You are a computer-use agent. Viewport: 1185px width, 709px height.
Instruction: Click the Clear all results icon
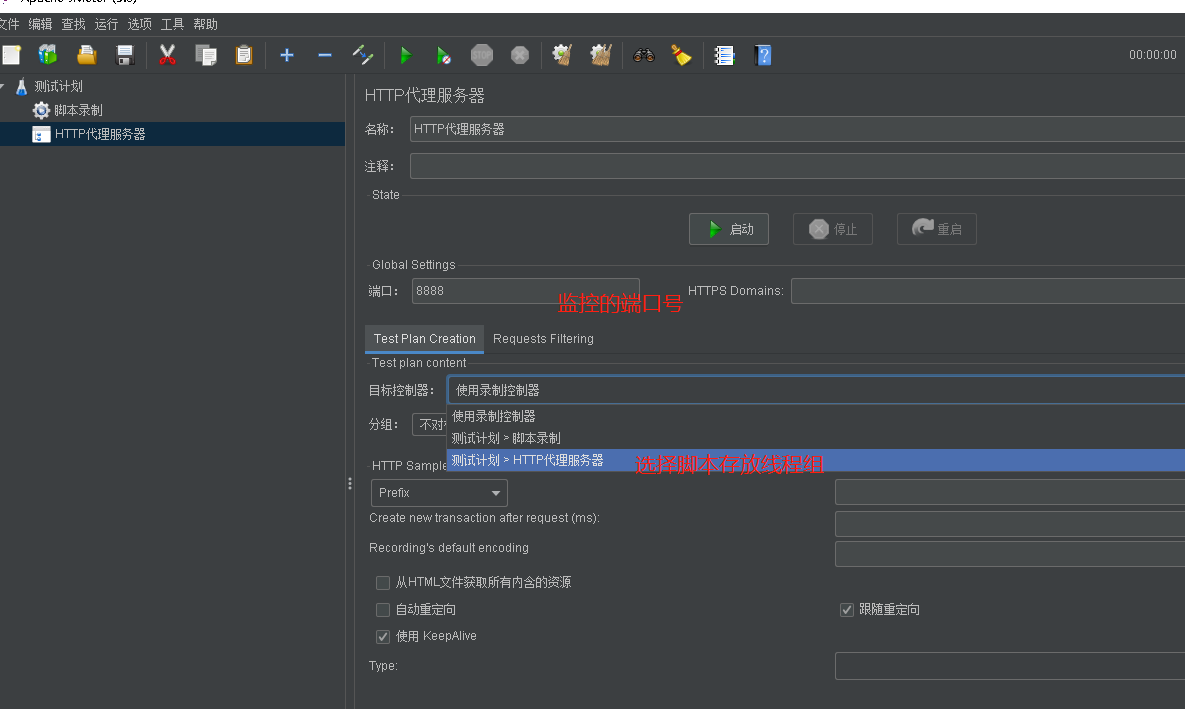coord(601,55)
